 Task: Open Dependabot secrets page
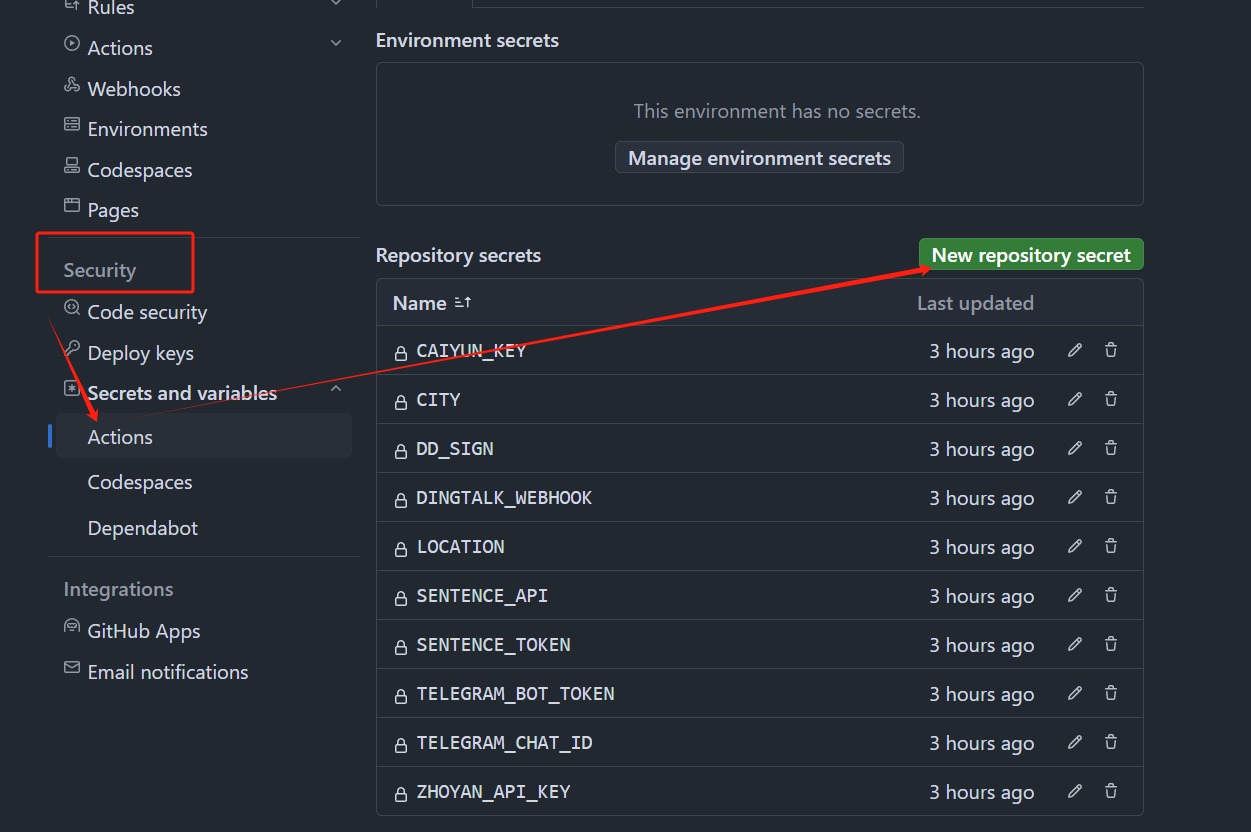[143, 528]
